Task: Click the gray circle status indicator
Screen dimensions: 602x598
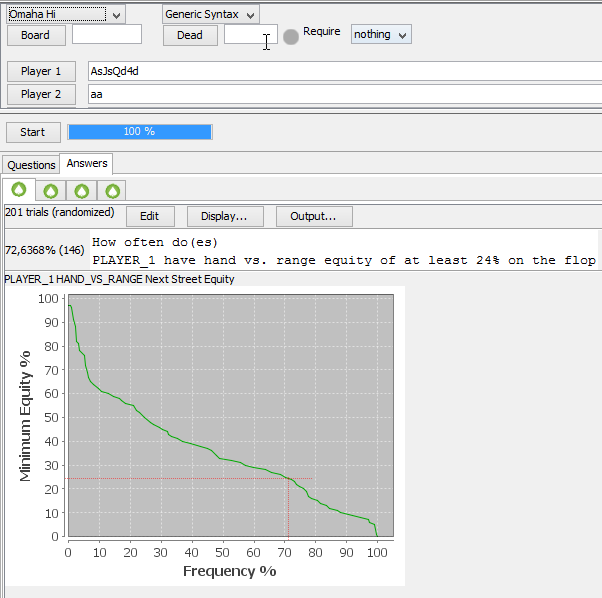Action: [x=291, y=36]
